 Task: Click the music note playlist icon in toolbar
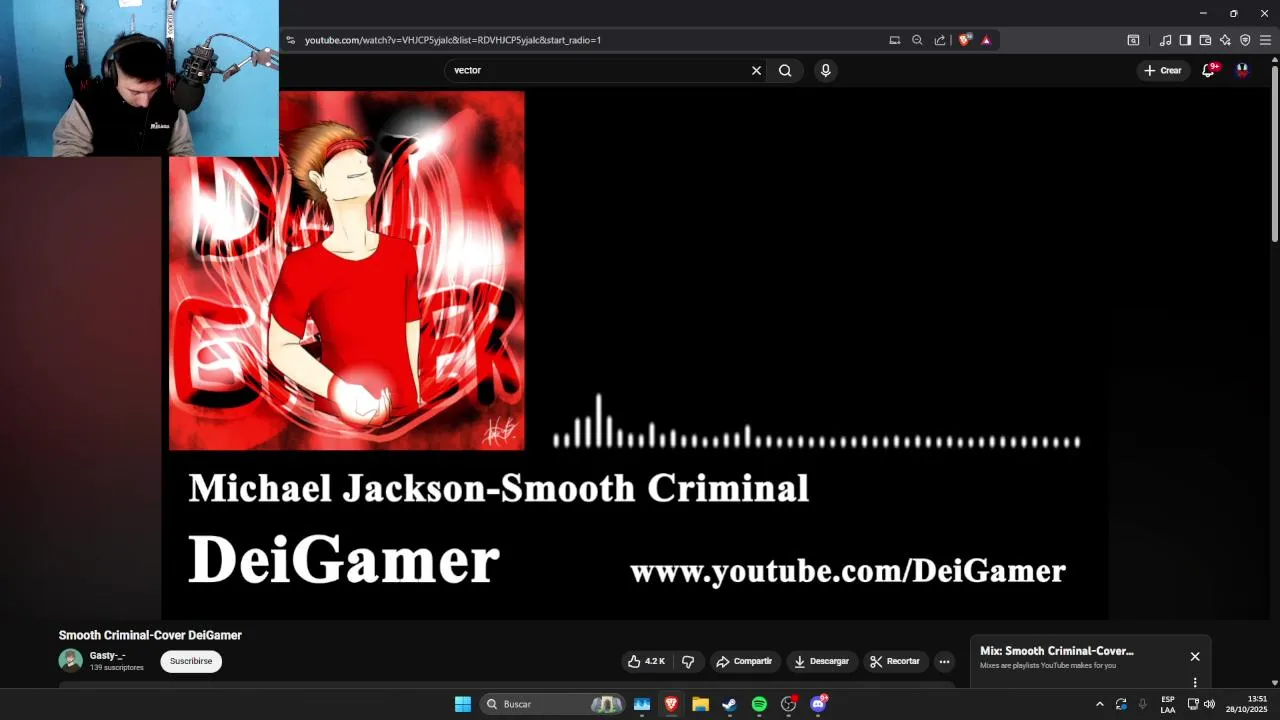click(x=1165, y=40)
